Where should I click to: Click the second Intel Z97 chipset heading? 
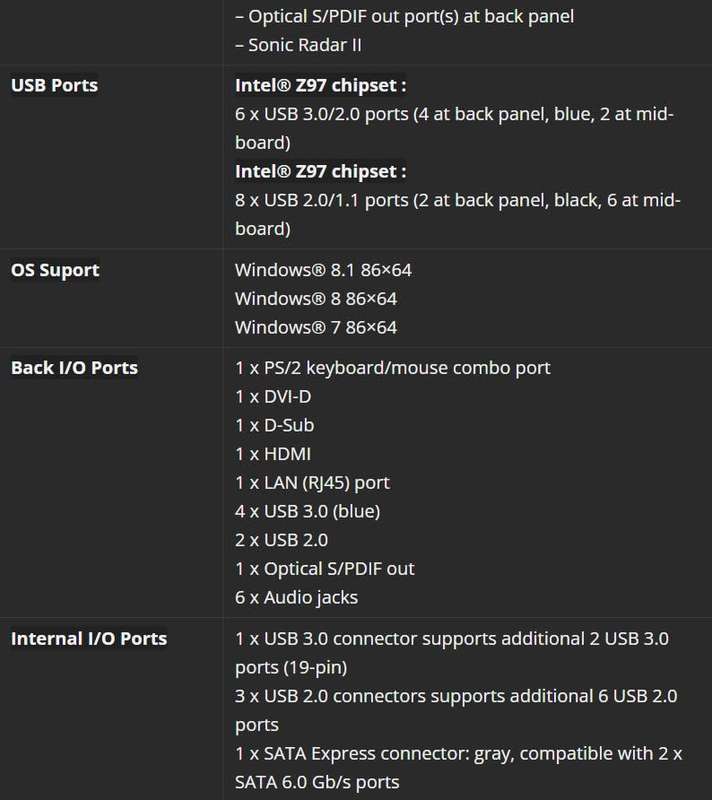pyautogui.click(x=321, y=171)
